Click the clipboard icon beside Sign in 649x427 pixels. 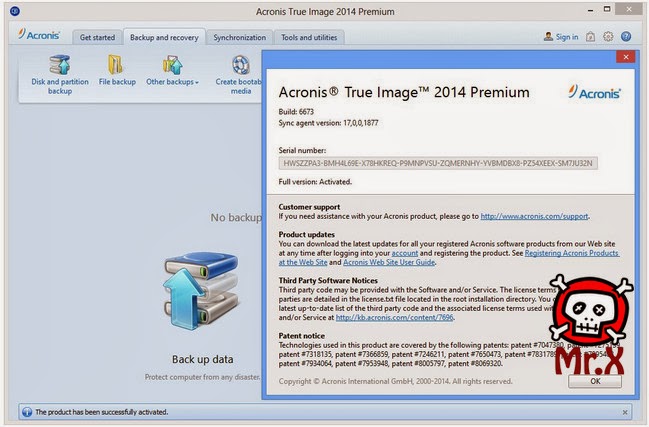[x=591, y=37]
